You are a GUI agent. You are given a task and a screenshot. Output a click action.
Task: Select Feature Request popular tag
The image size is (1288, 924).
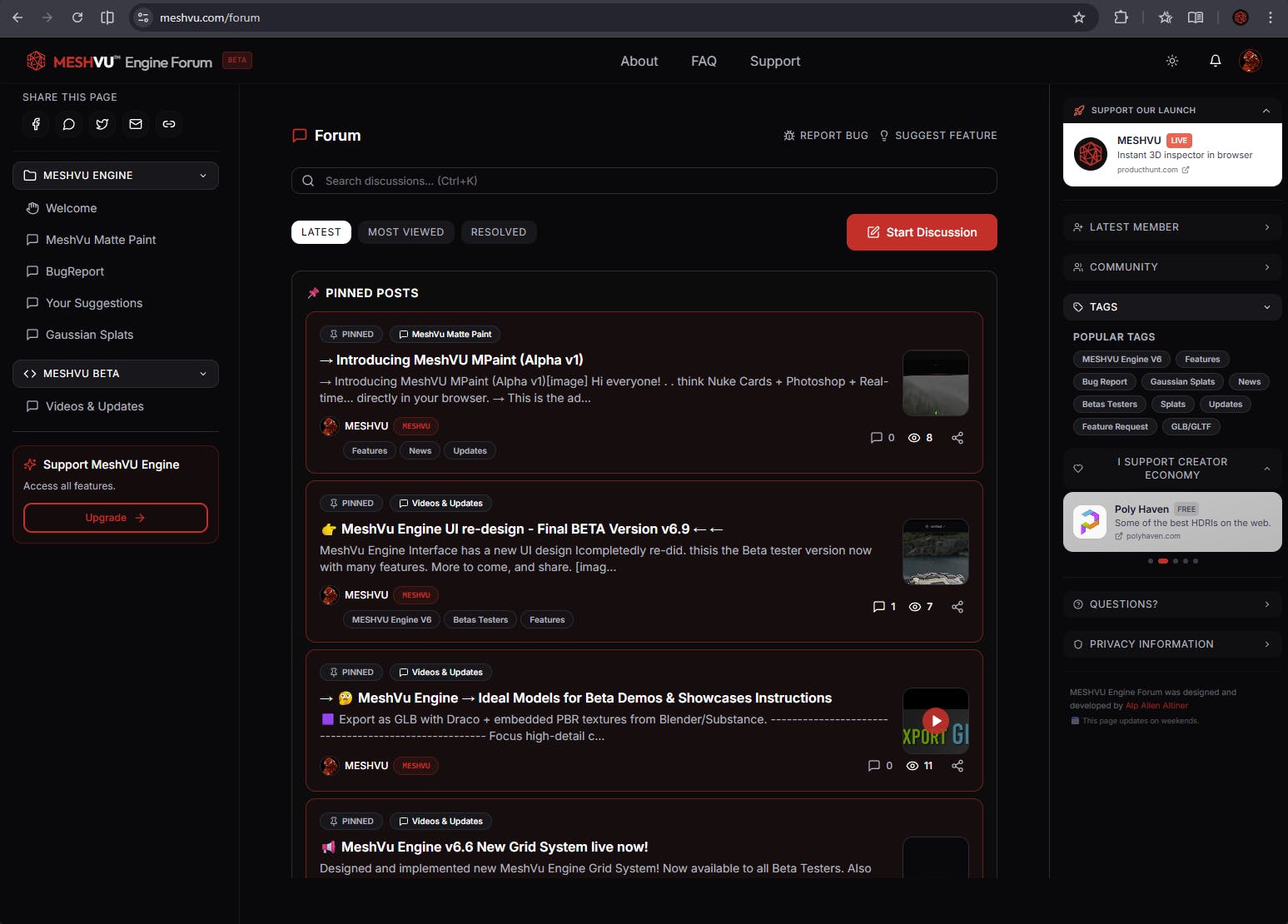point(1115,427)
